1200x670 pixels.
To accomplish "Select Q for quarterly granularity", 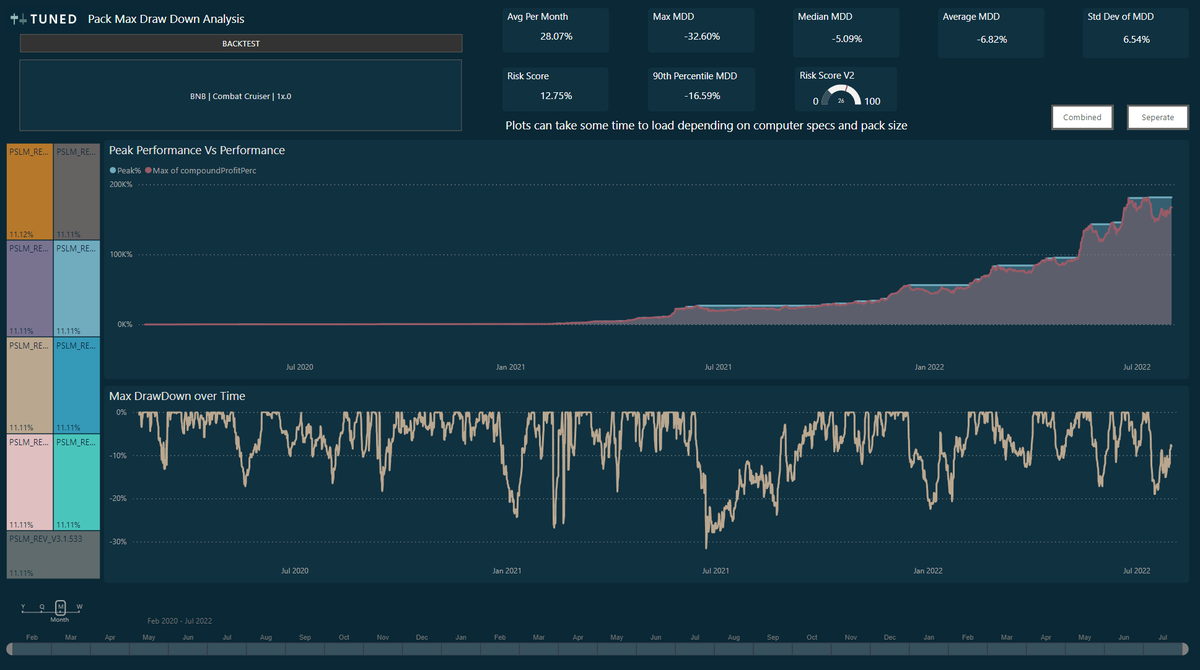I will click(41, 607).
